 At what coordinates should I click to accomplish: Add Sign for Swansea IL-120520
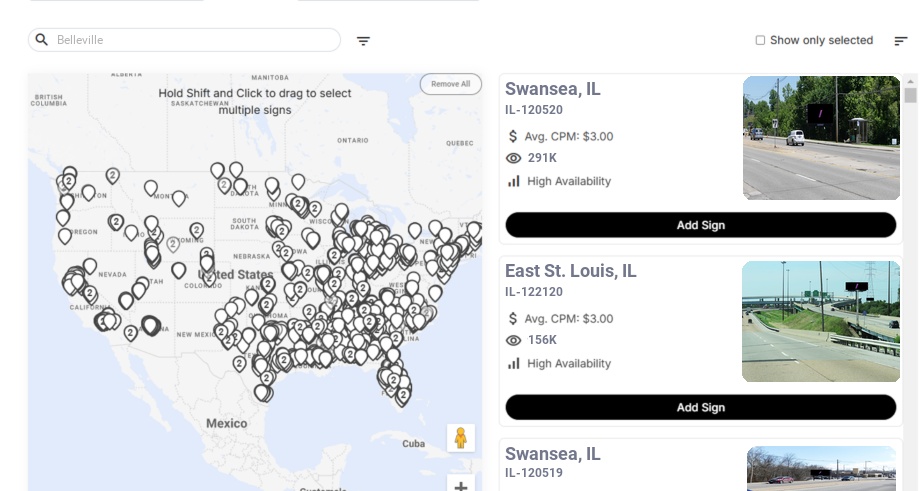tap(700, 225)
